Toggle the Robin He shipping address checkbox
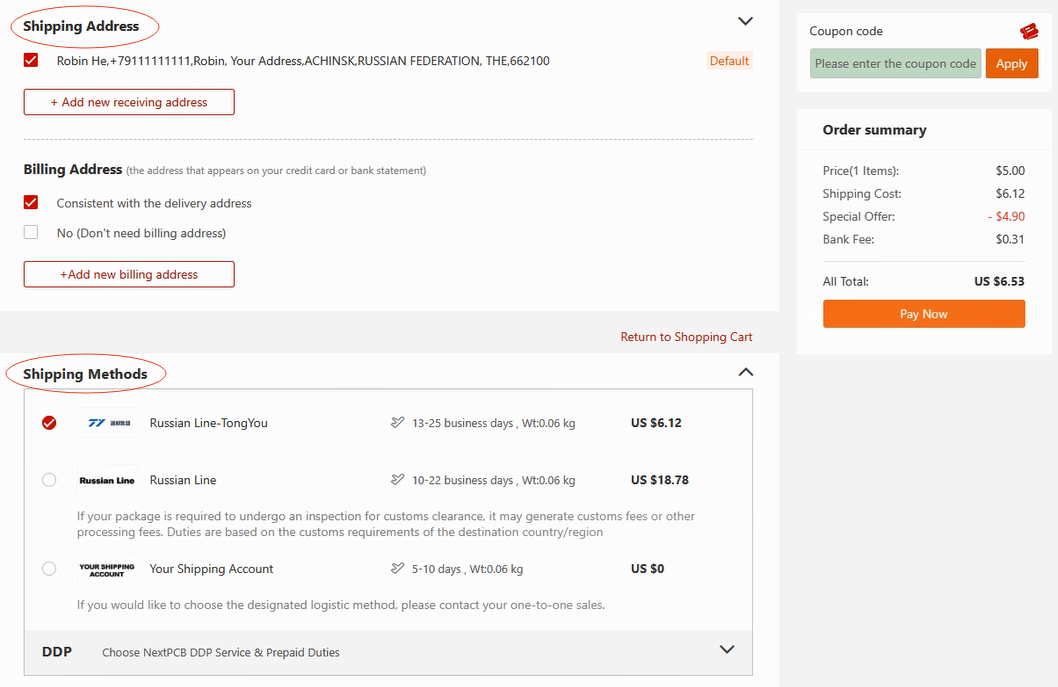Screen dimensions: 1058x687 31,61
